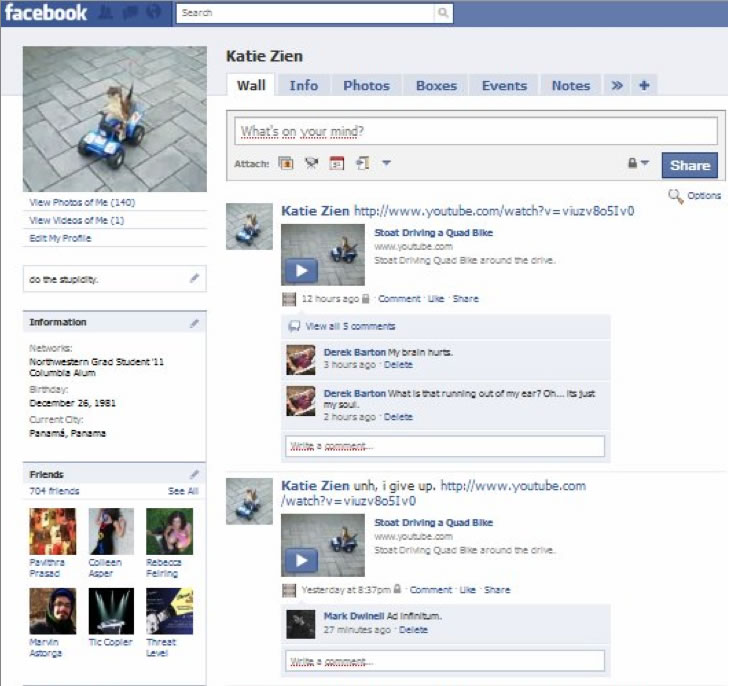The width and height of the screenshot is (730, 686).
Task: Edit the Information box with pencil icon
Action: (195, 323)
